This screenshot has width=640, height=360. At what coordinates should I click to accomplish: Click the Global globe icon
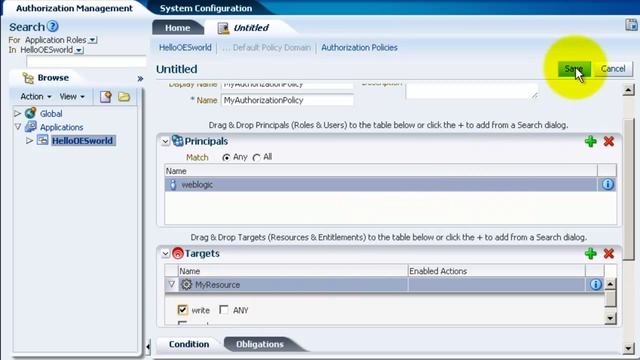click(x=30, y=113)
